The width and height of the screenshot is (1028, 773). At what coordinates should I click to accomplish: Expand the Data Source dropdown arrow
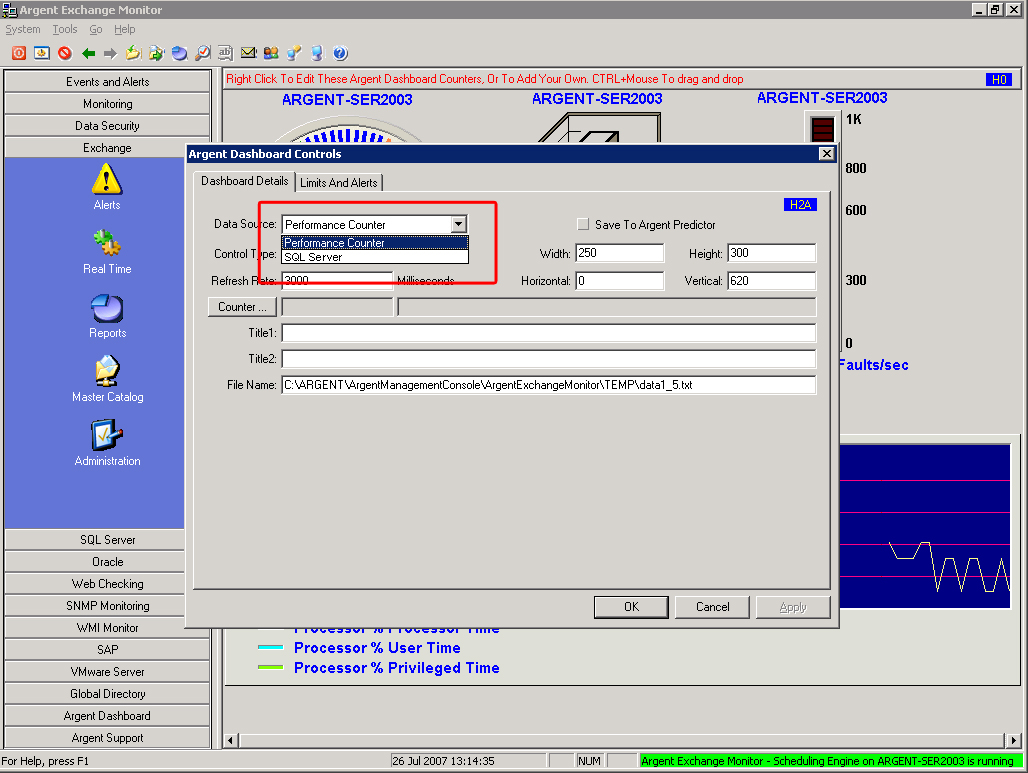click(x=458, y=225)
